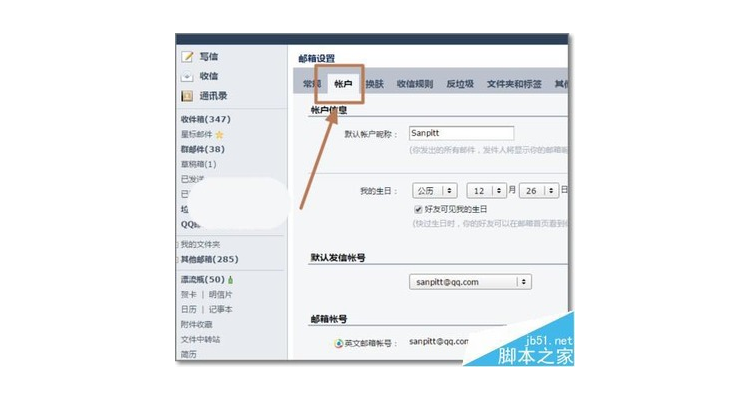The height and width of the screenshot is (400, 750).
Task: Open 记事本 notepad
Action: click(x=220, y=310)
